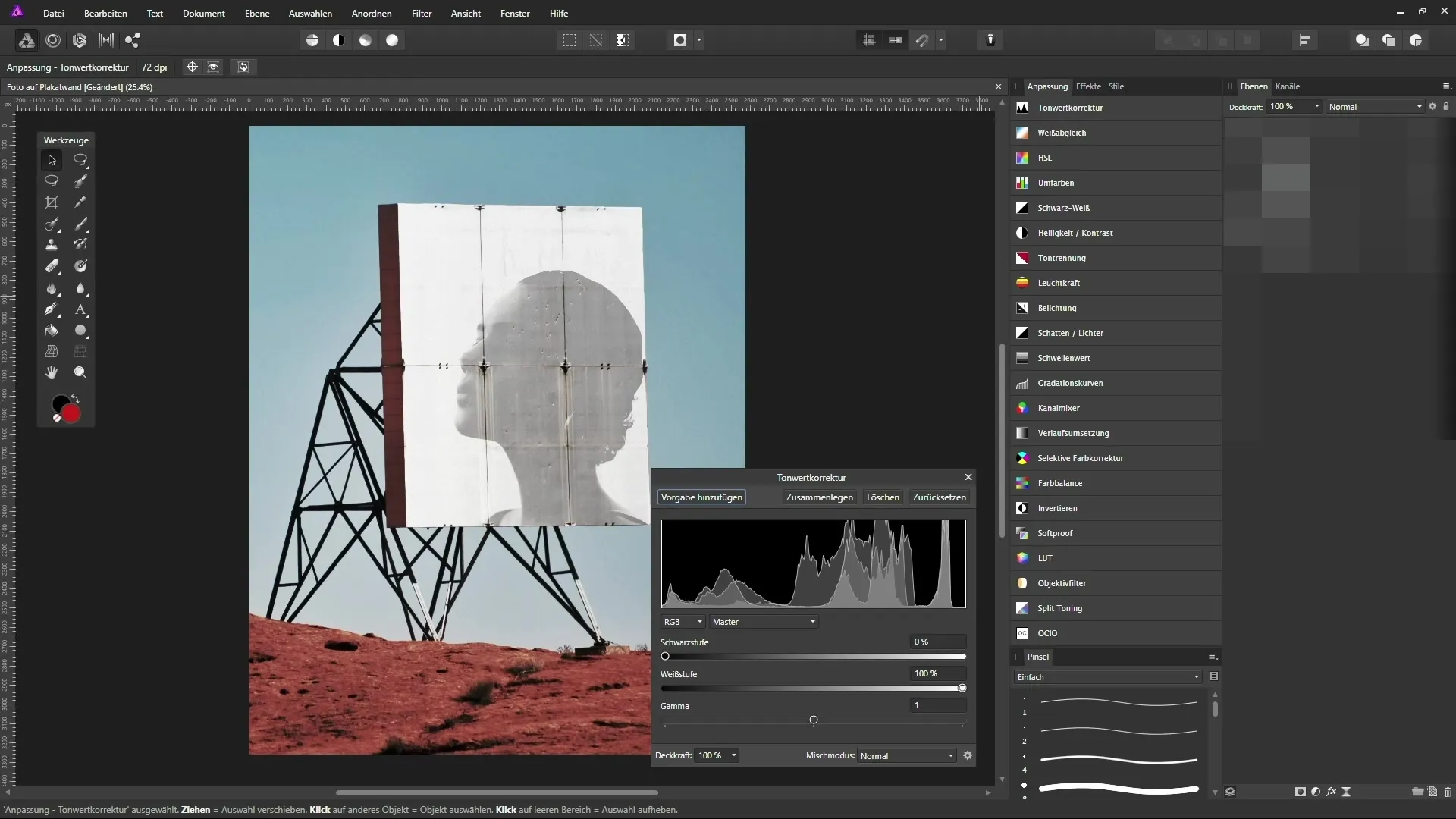
Task: Open the RGB colour model dropdown
Action: tap(682, 622)
